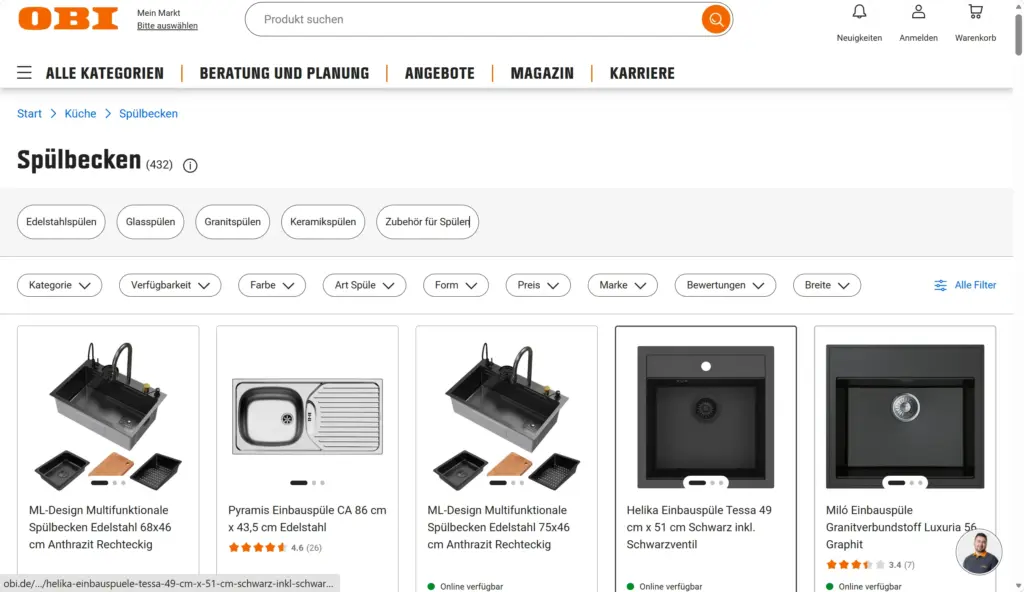Expand the Bewertungen filter dropdown
The height and width of the screenshot is (592, 1024).
pos(725,285)
